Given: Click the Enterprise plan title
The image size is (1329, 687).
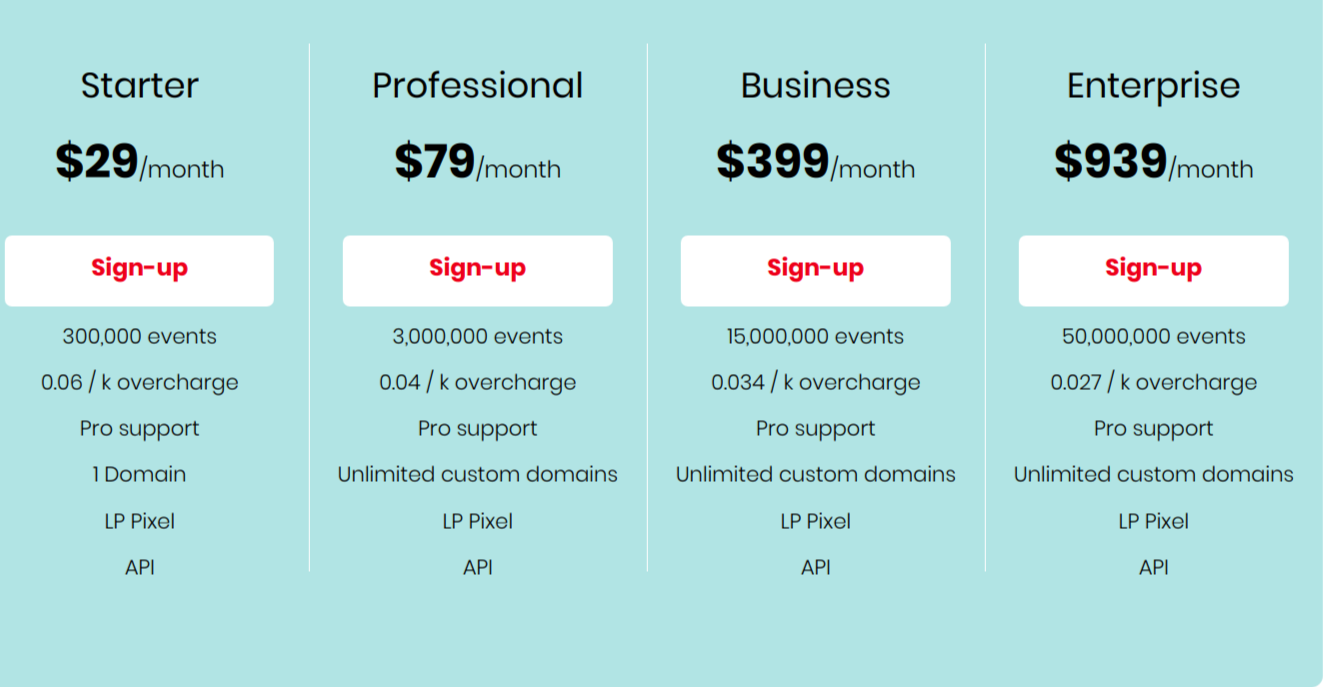Looking at the screenshot, I should click(1153, 86).
